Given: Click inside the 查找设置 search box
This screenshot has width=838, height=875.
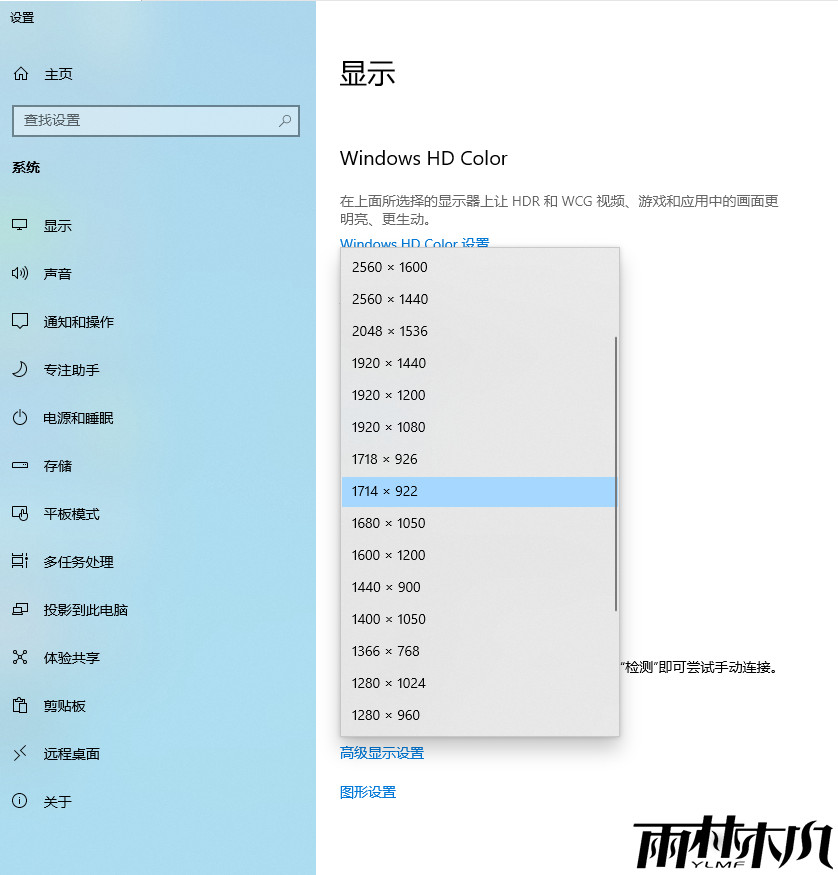Looking at the screenshot, I should tap(150, 120).
